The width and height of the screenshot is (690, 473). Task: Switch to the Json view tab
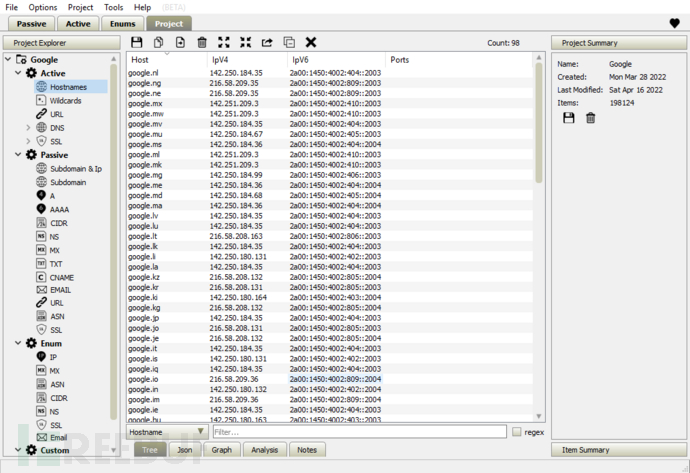[185, 450]
